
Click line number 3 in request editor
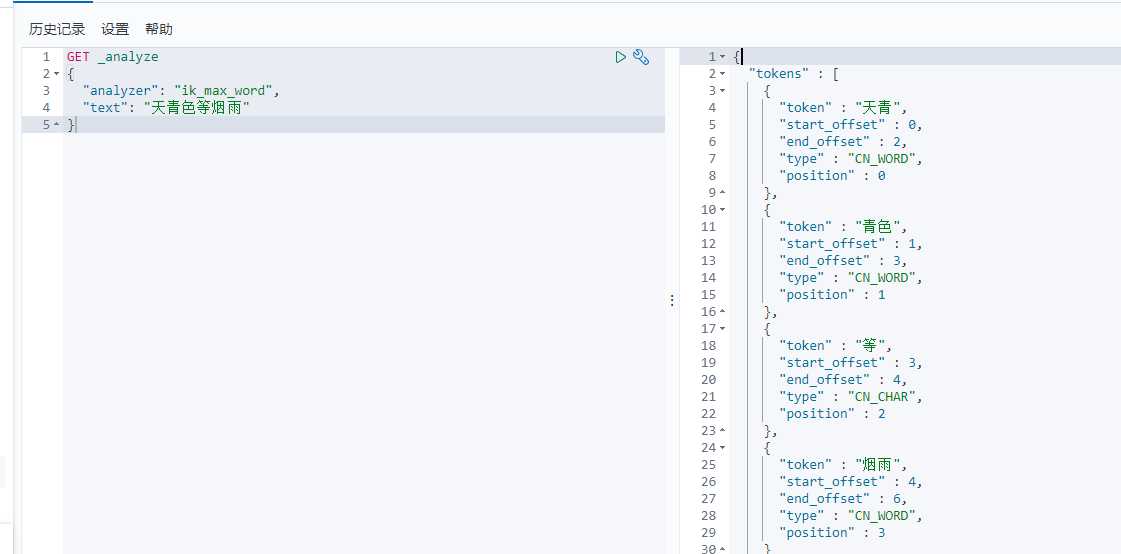pyautogui.click(x=46, y=91)
